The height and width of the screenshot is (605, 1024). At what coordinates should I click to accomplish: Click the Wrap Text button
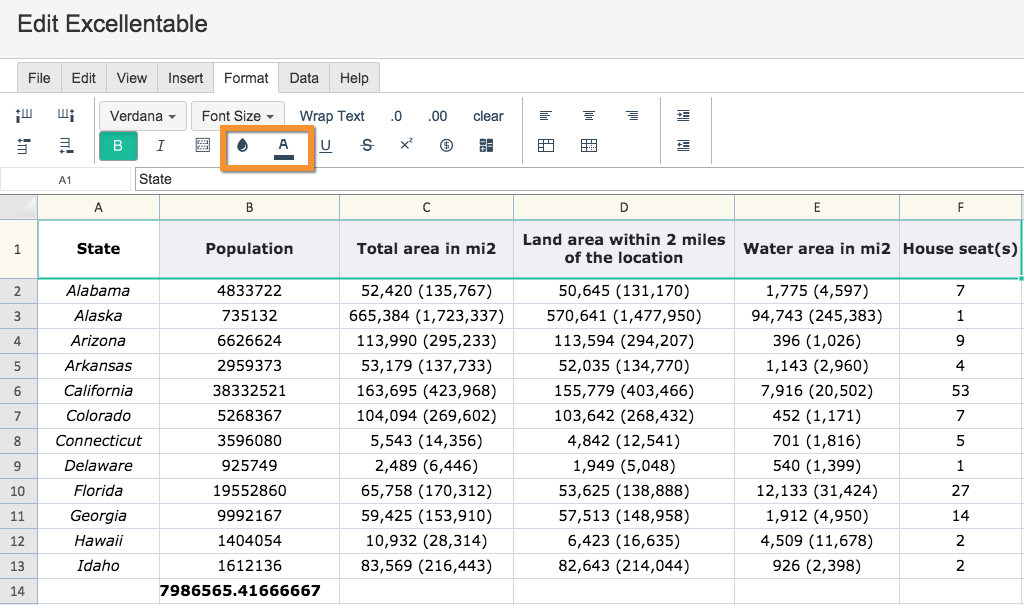click(332, 116)
